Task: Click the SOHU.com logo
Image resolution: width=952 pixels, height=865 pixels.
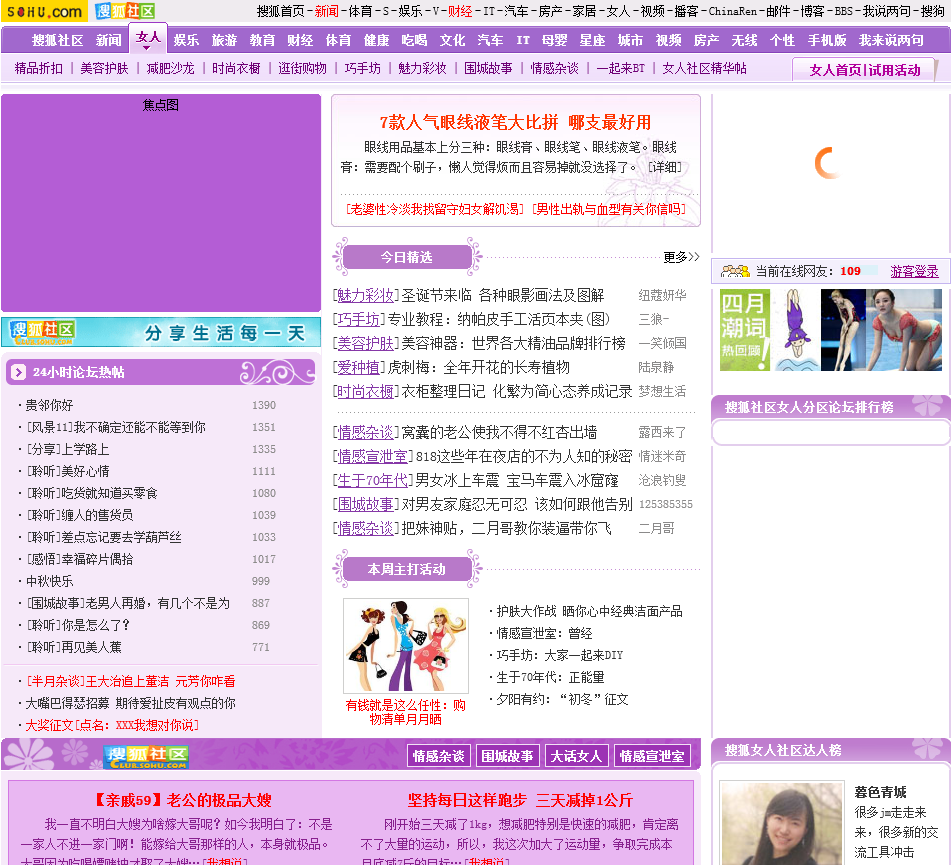Action: pos(44,11)
